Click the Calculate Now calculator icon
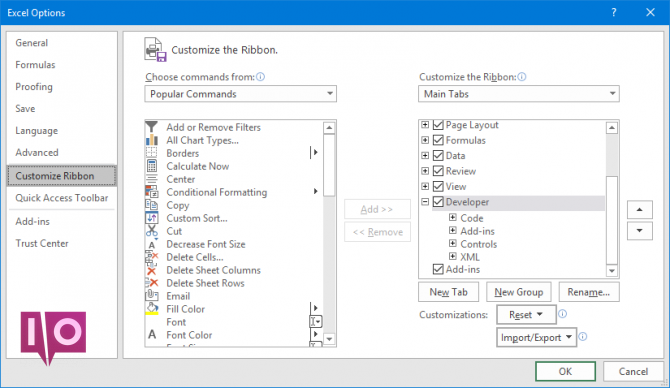 tap(152, 166)
